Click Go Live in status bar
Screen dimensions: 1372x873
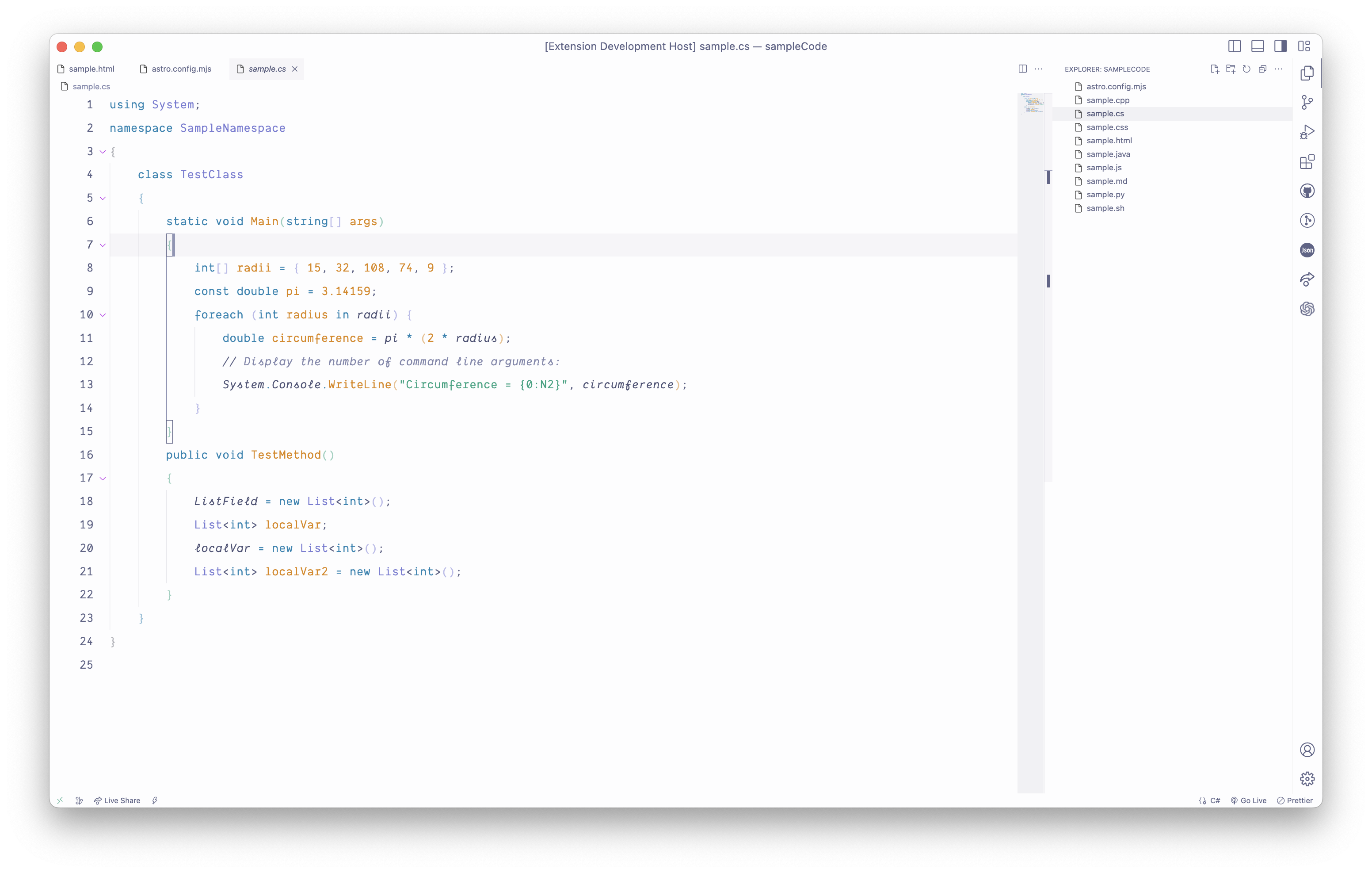click(x=1248, y=800)
